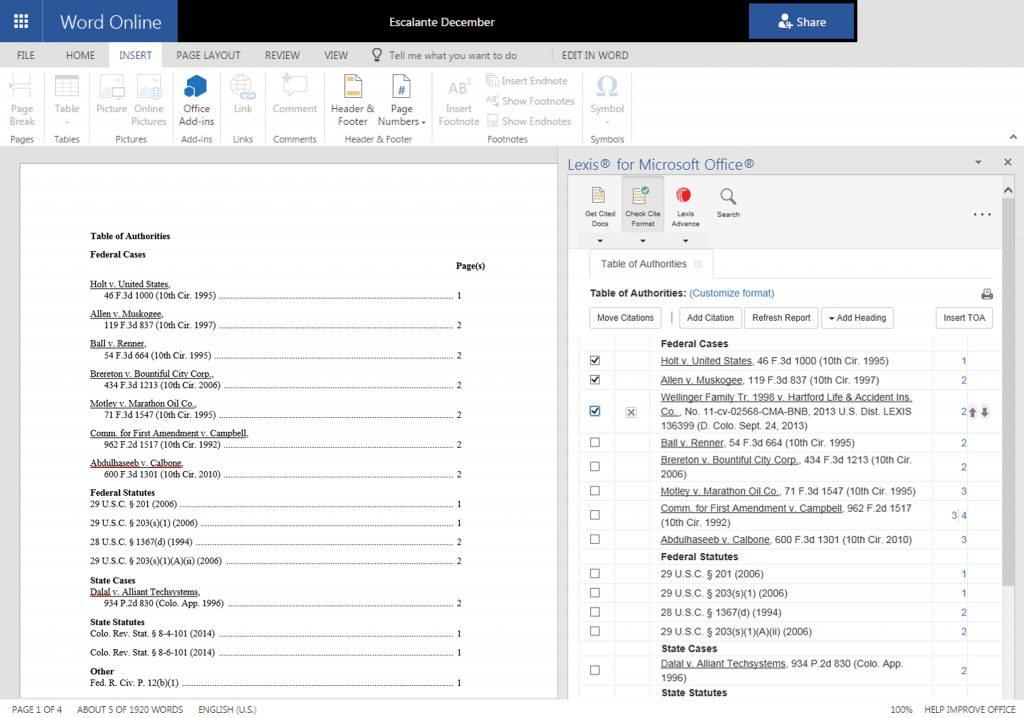
Task: Uncheck the Holt v. United States checkbox
Action: [x=594, y=360]
